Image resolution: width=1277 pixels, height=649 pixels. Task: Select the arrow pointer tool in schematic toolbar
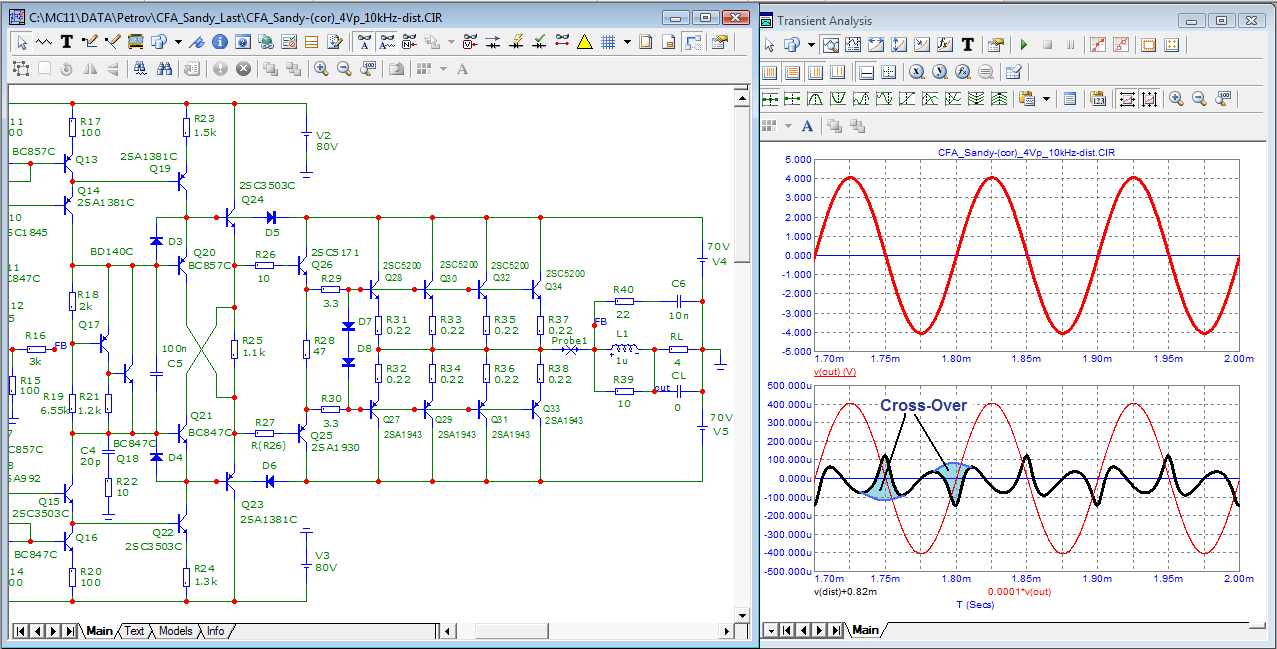click(22, 42)
